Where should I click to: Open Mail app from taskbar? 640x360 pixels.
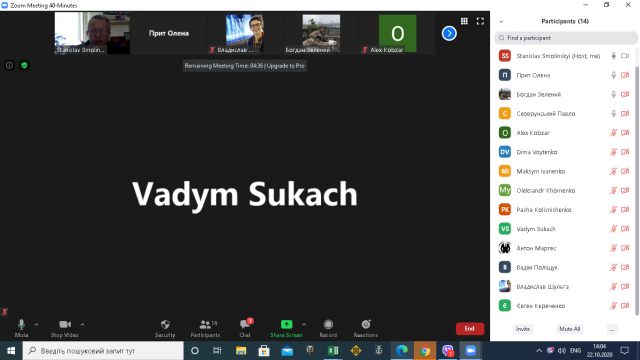(x=287, y=351)
